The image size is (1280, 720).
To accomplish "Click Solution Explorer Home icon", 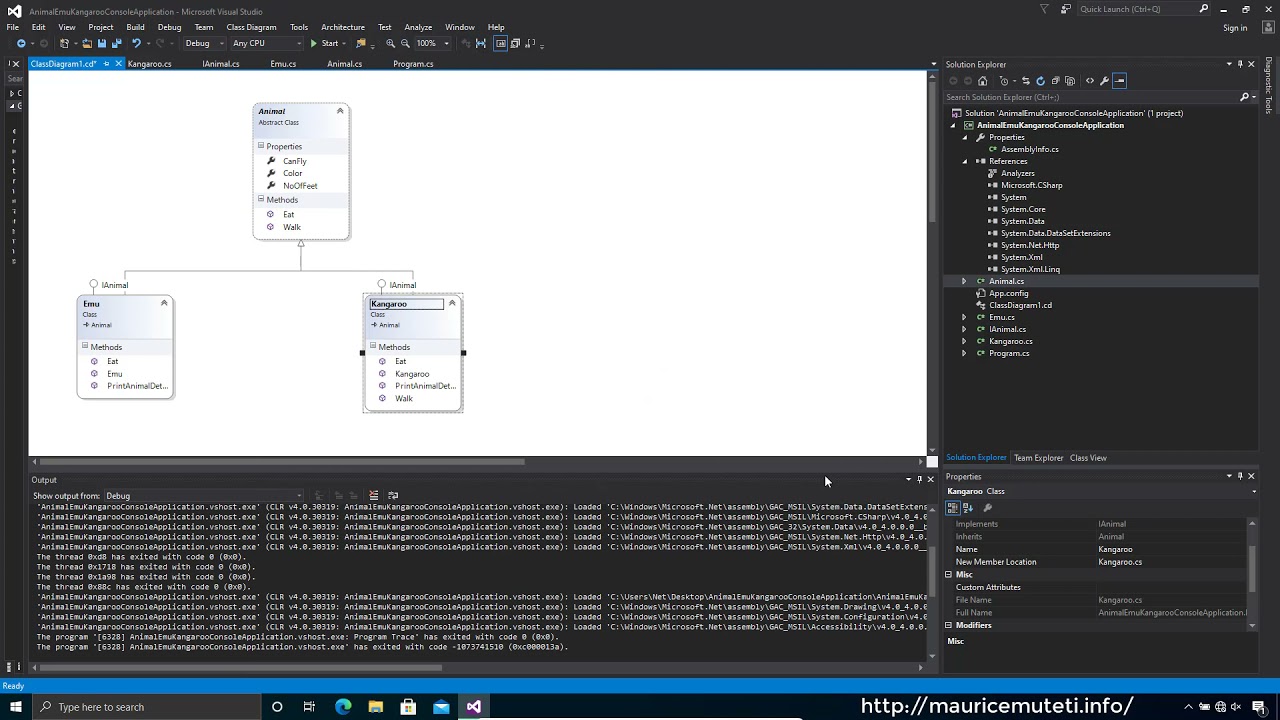I will 982,81.
